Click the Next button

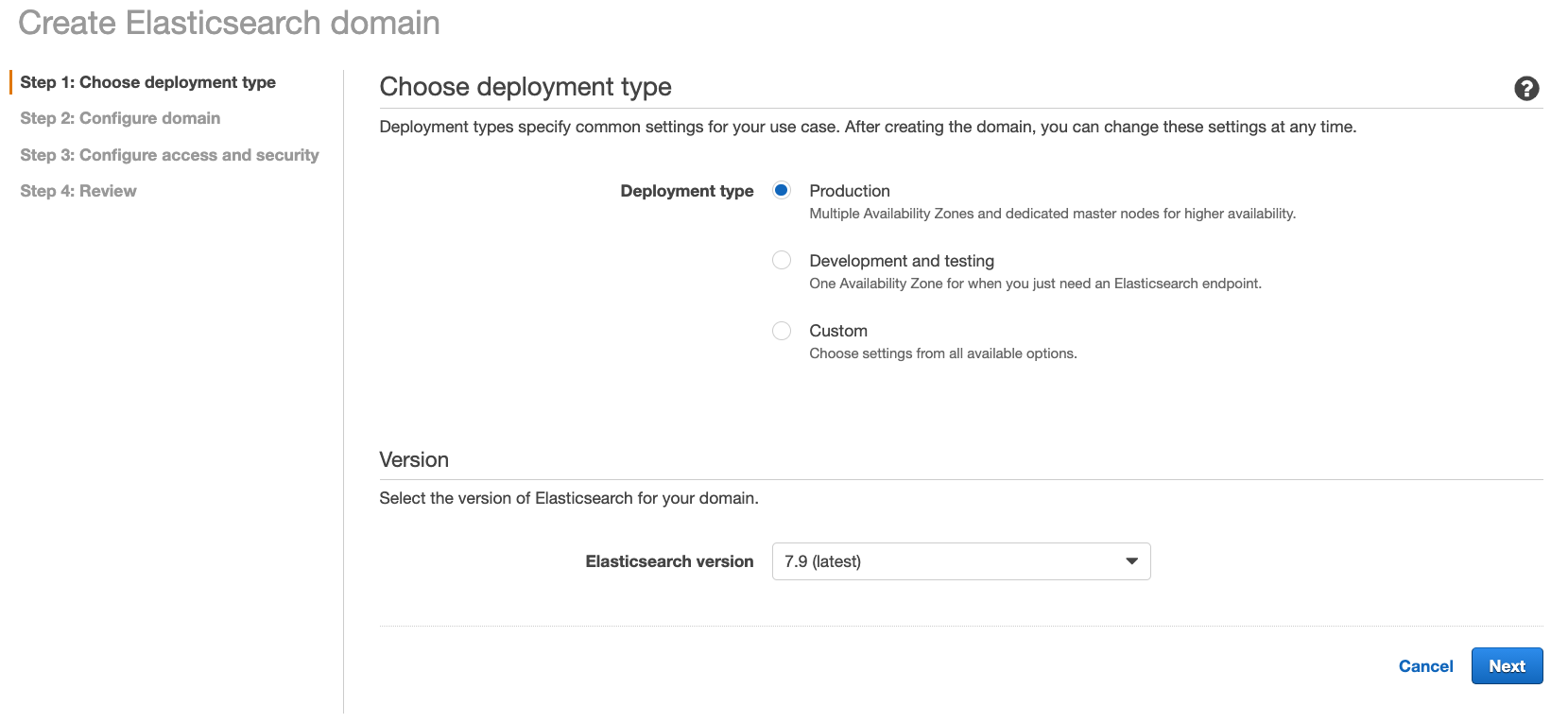(1507, 665)
